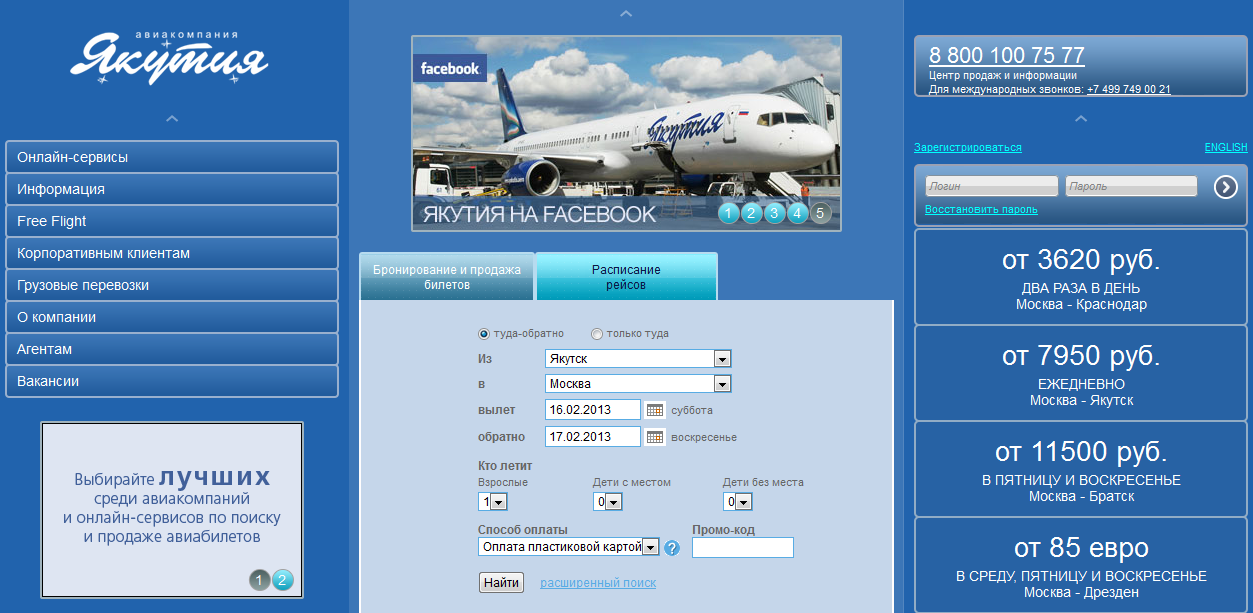Select the только туда radio option
This screenshot has width=1253, height=613.
tap(597, 334)
